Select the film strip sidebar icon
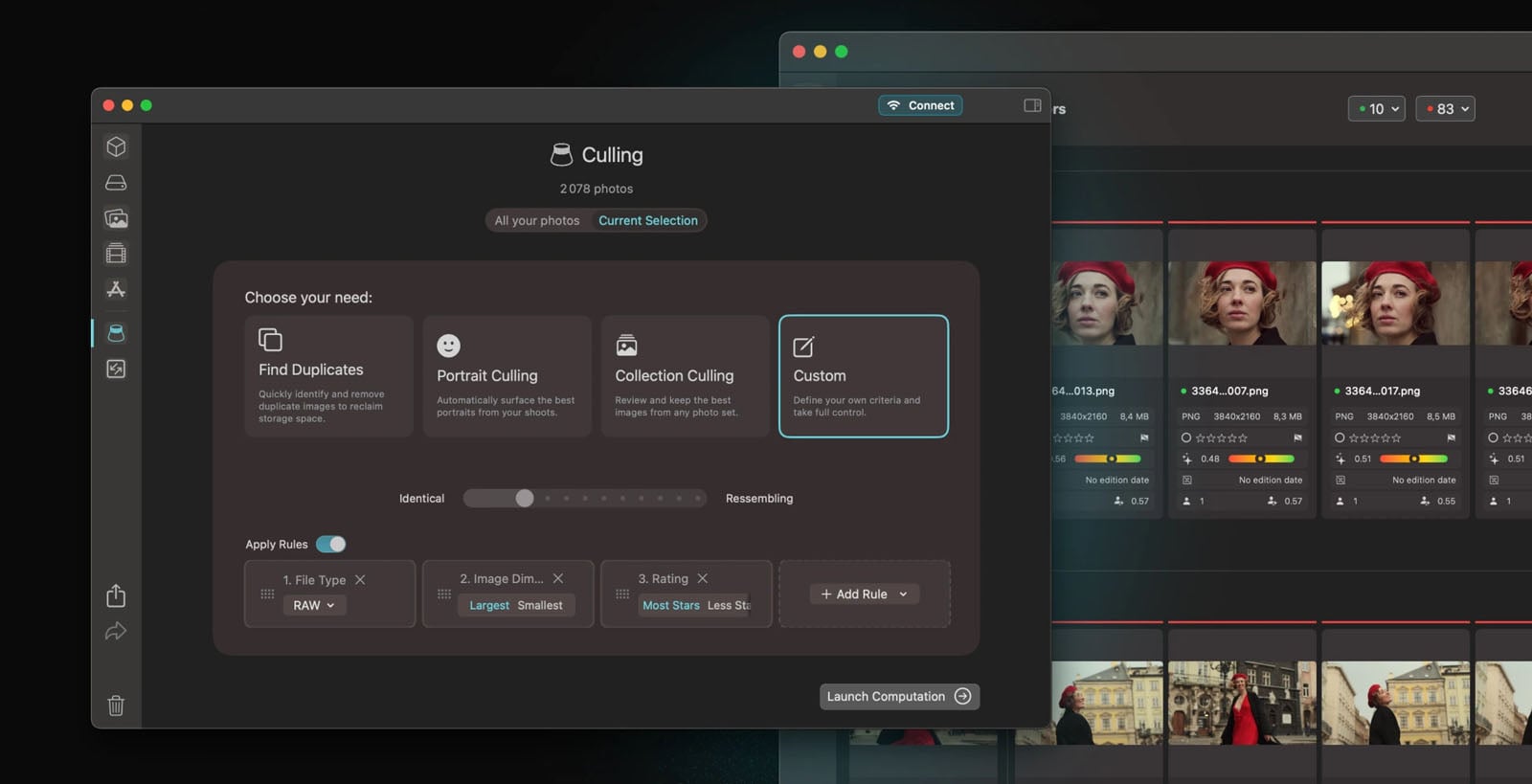This screenshot has width=1532, height=784. click(116, 254)
